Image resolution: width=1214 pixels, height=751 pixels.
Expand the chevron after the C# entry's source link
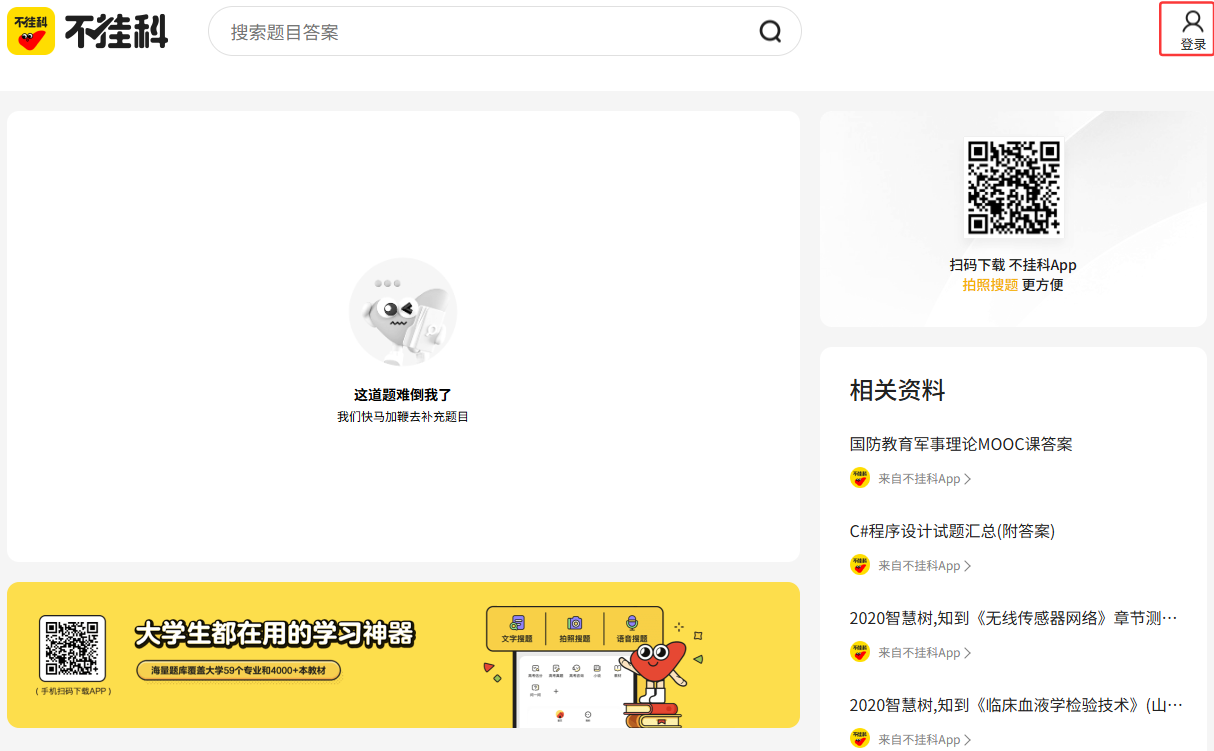click(x=969, y=565)
